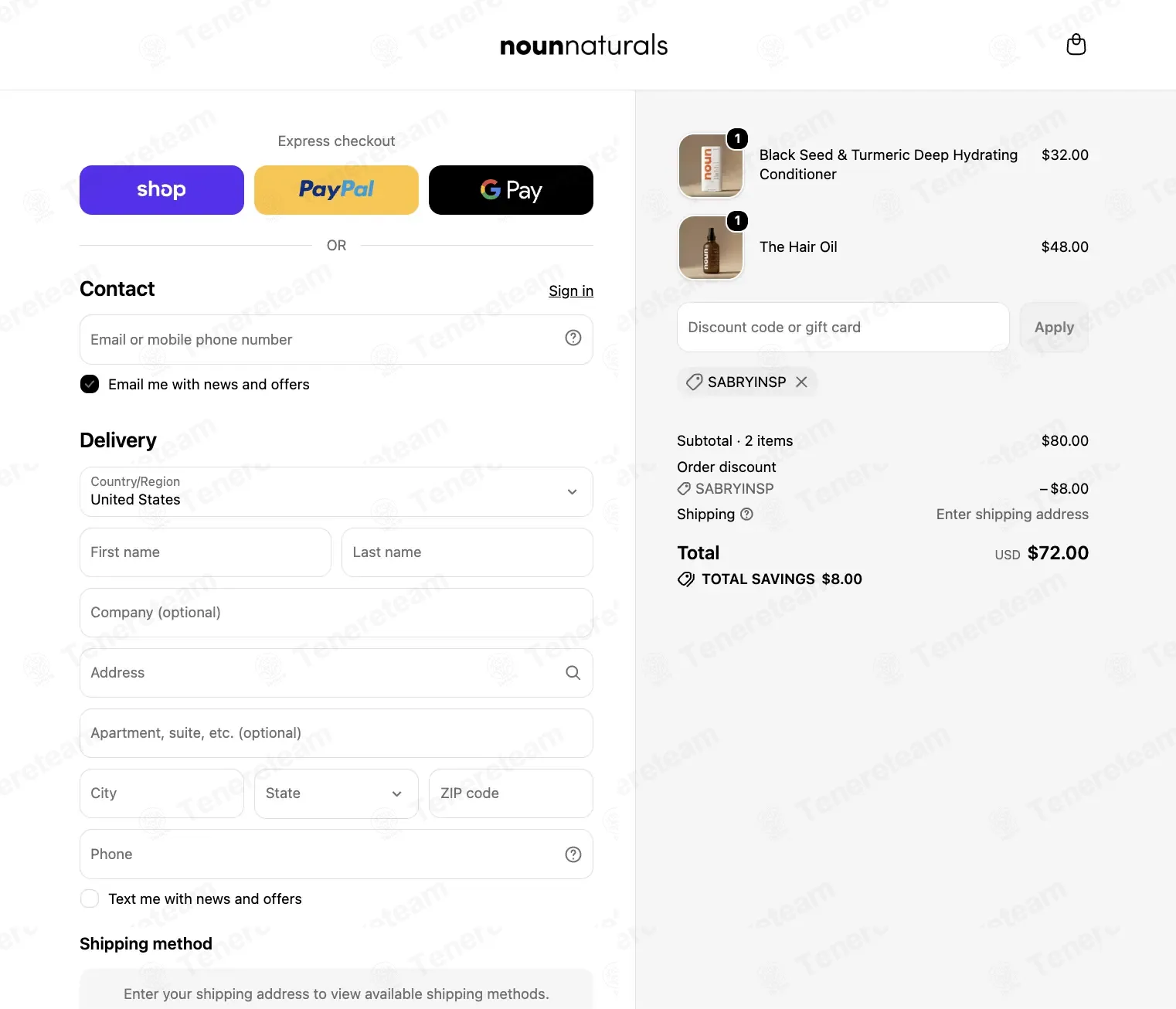Click the Subtotal · 2 items label
The image size is (1176, 1009).
pos(735,441)
